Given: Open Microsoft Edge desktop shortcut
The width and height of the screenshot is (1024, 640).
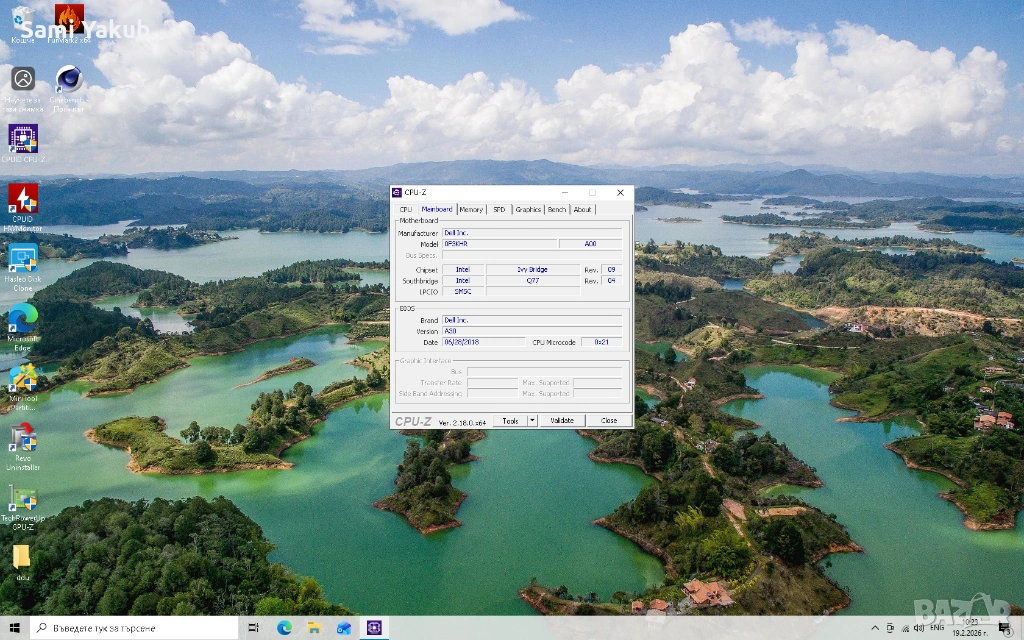Looking at the screenshot, I should [22, 318].
